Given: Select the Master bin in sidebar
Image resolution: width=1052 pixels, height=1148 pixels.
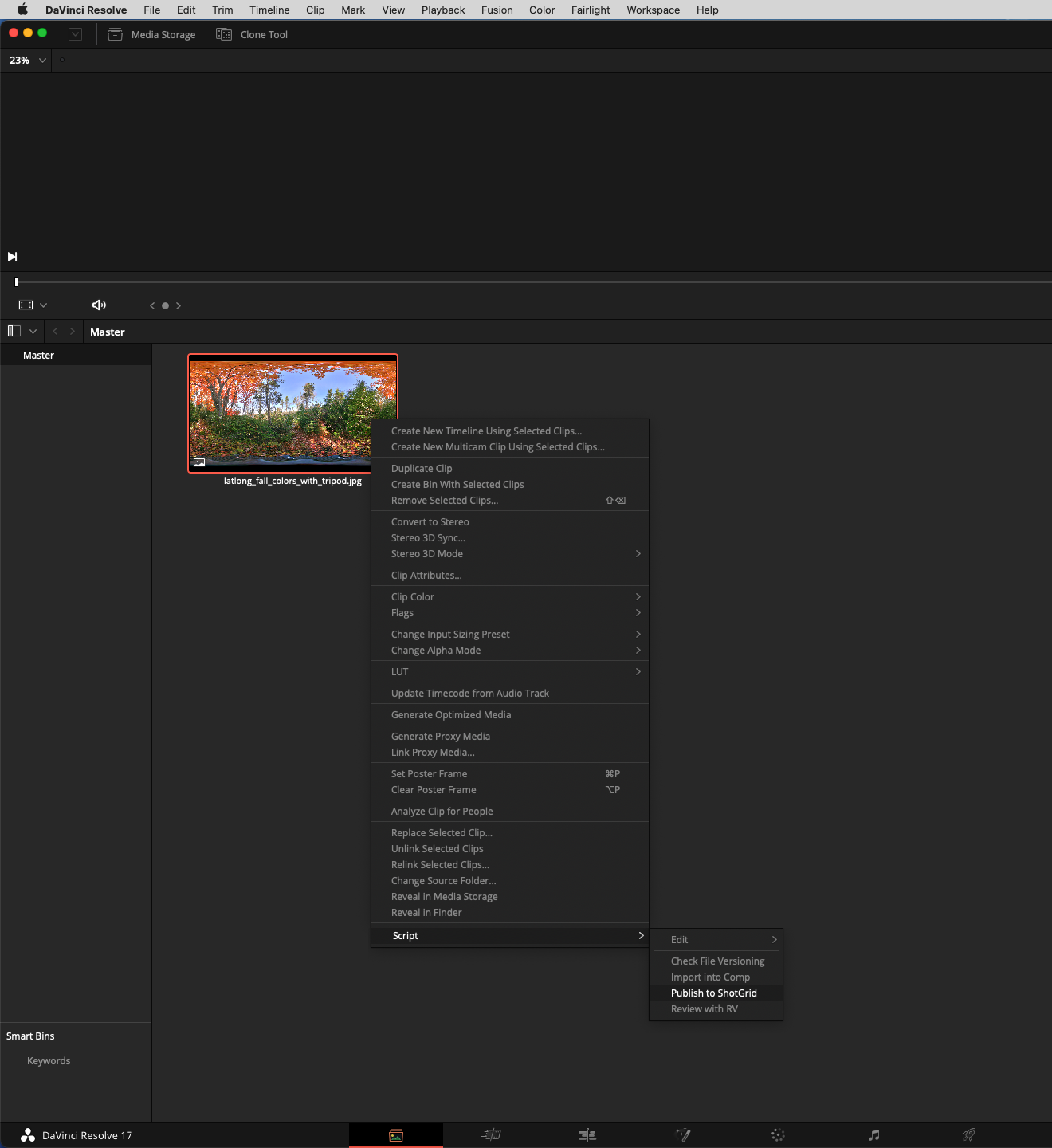Looking at the screenshot, I should [76, 356].
